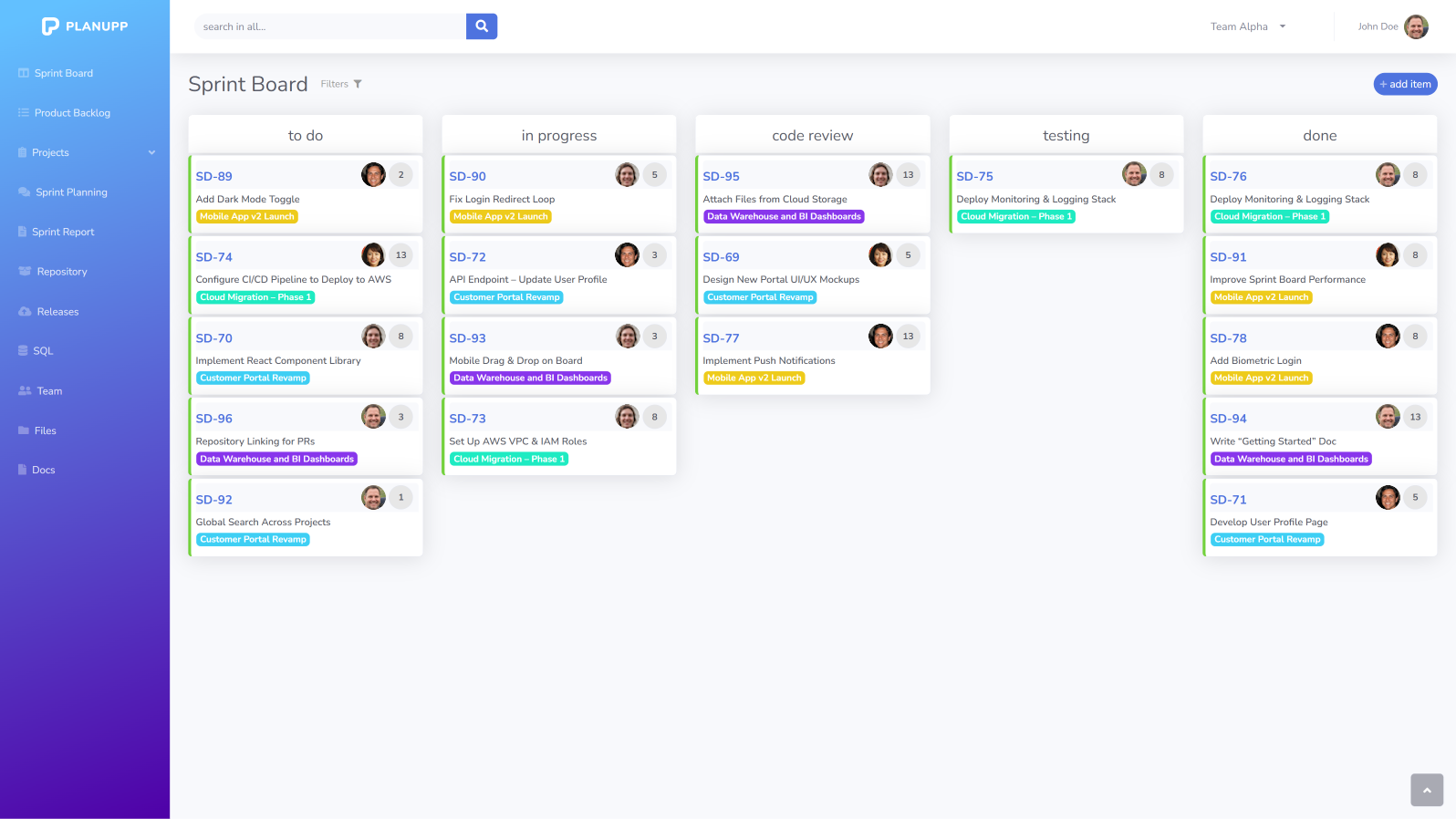
Task: Click assignee avatar on SD-77 card
Action: point(880,336)
